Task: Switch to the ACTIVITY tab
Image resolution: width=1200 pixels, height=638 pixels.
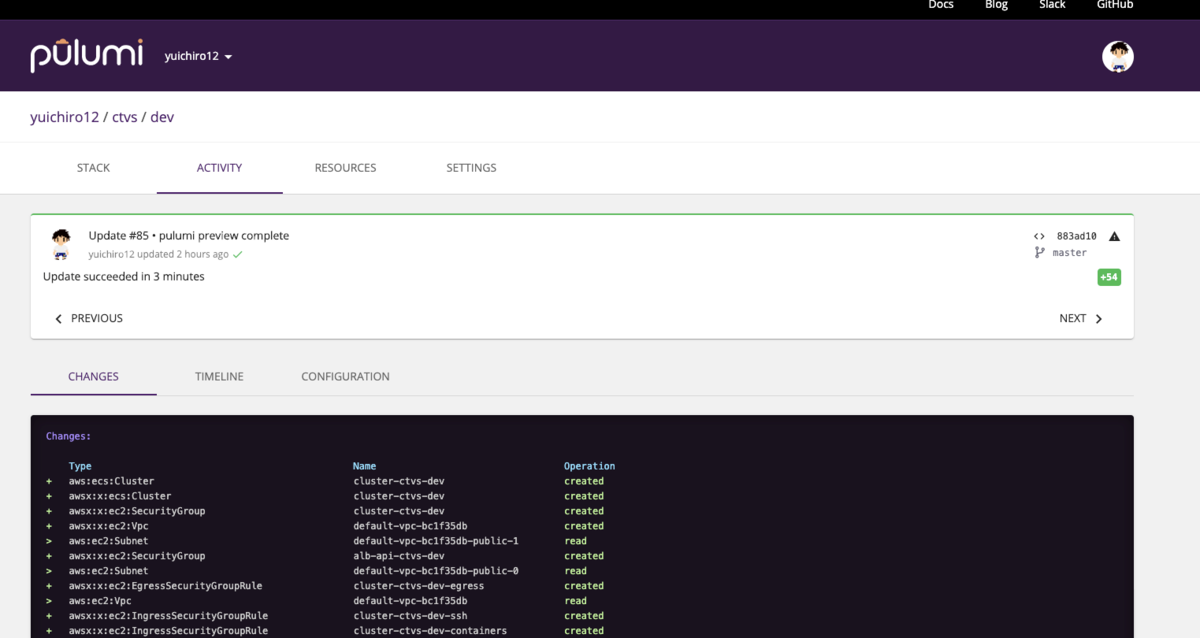Action: pyautogui.click(x=219, y=168)
